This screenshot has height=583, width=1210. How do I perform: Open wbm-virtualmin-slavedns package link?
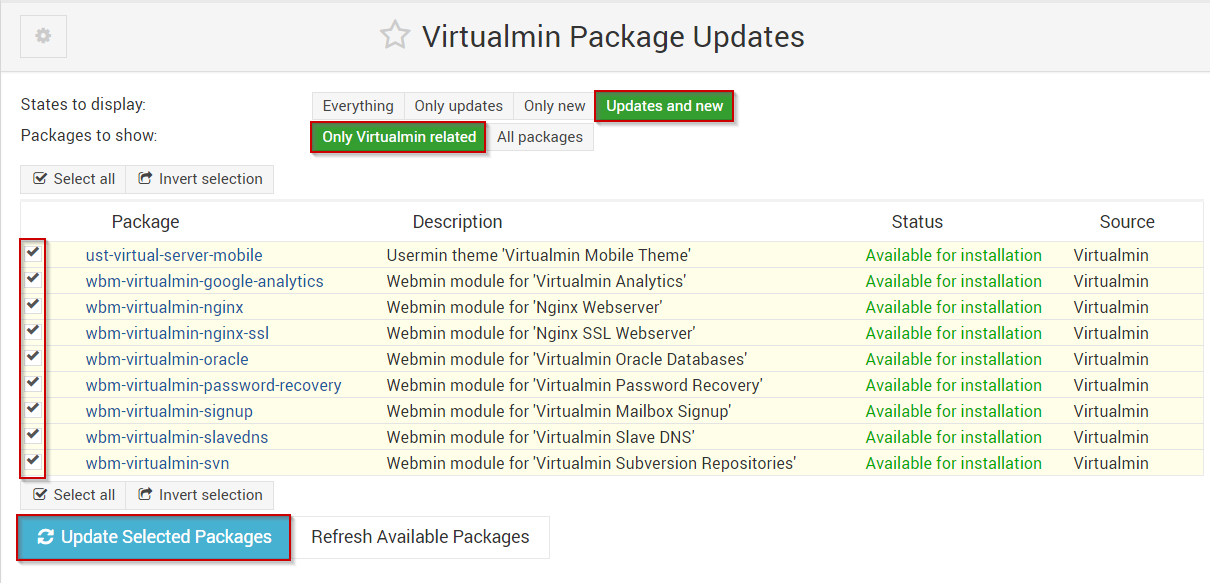[x=177, y=437]
